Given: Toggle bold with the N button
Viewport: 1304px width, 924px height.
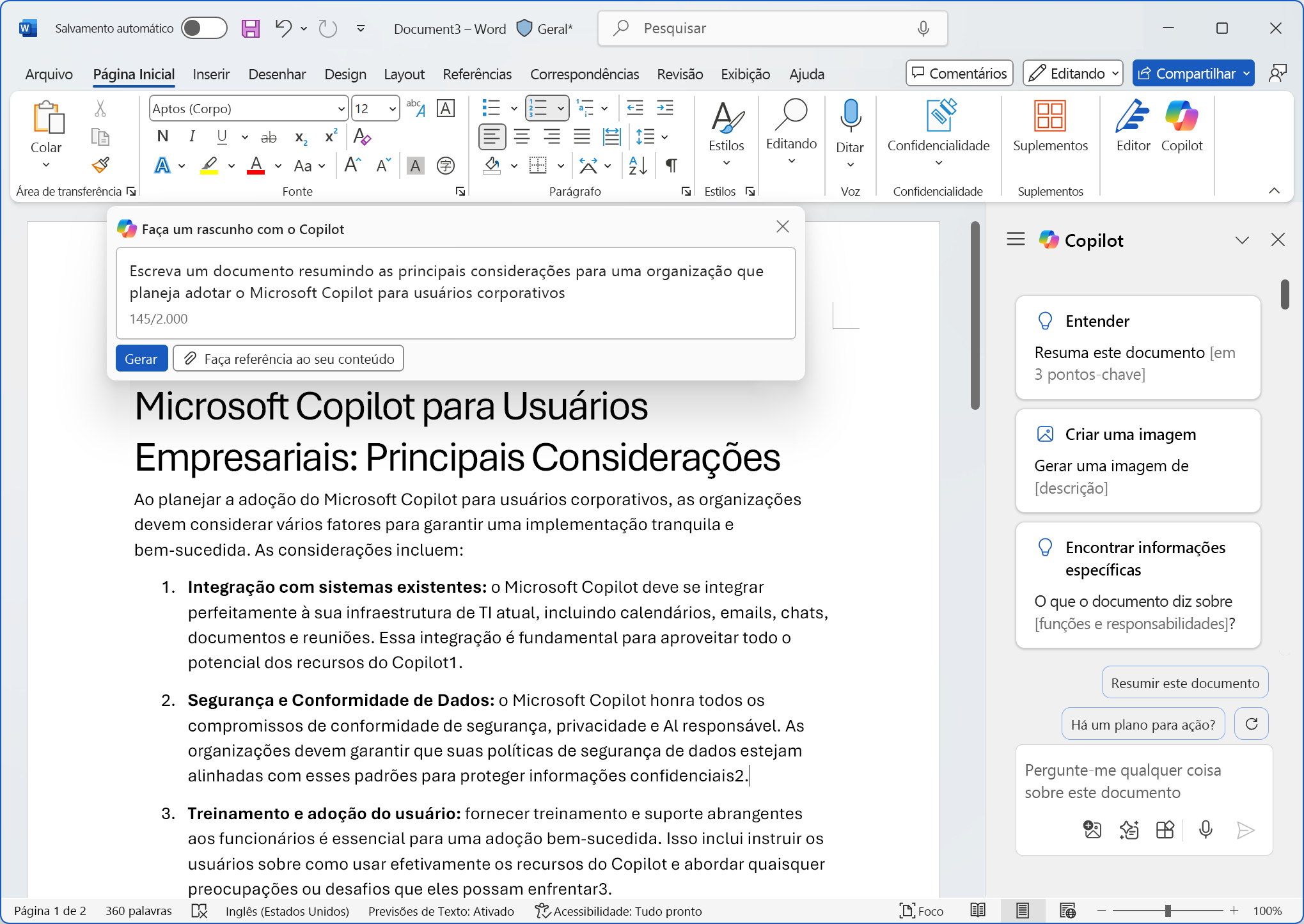Looking at the screenshot, I should [162, 136].
